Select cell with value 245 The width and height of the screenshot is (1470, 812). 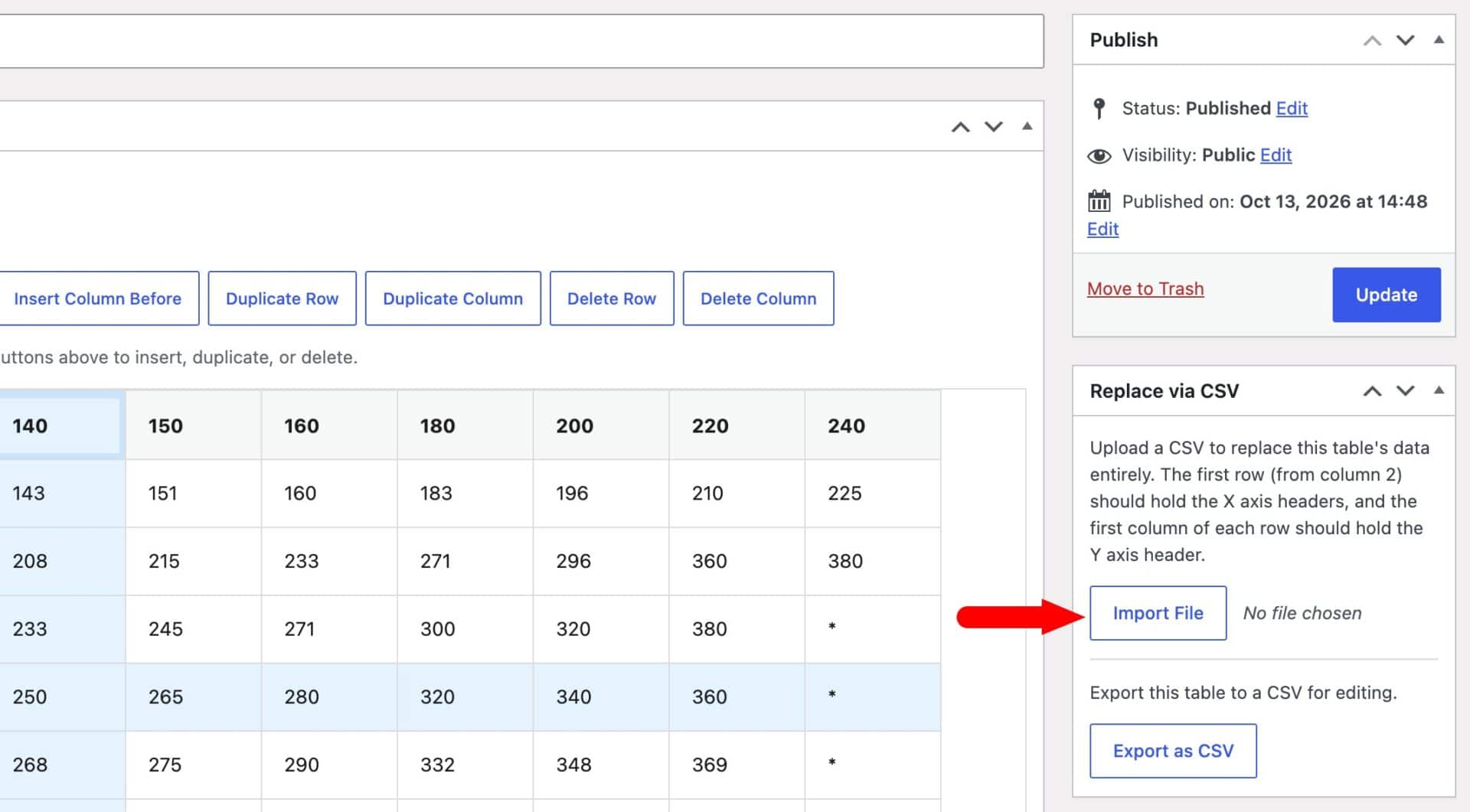194,630
